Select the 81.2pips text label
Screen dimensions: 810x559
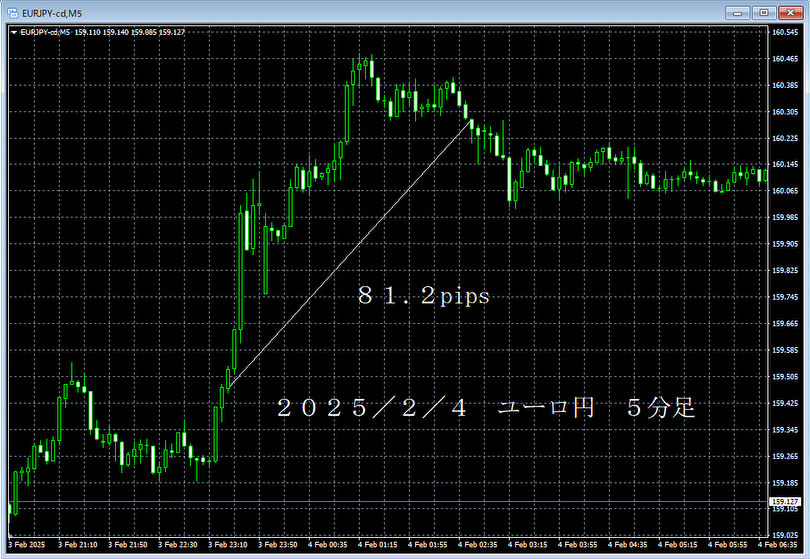pos(424,296)
